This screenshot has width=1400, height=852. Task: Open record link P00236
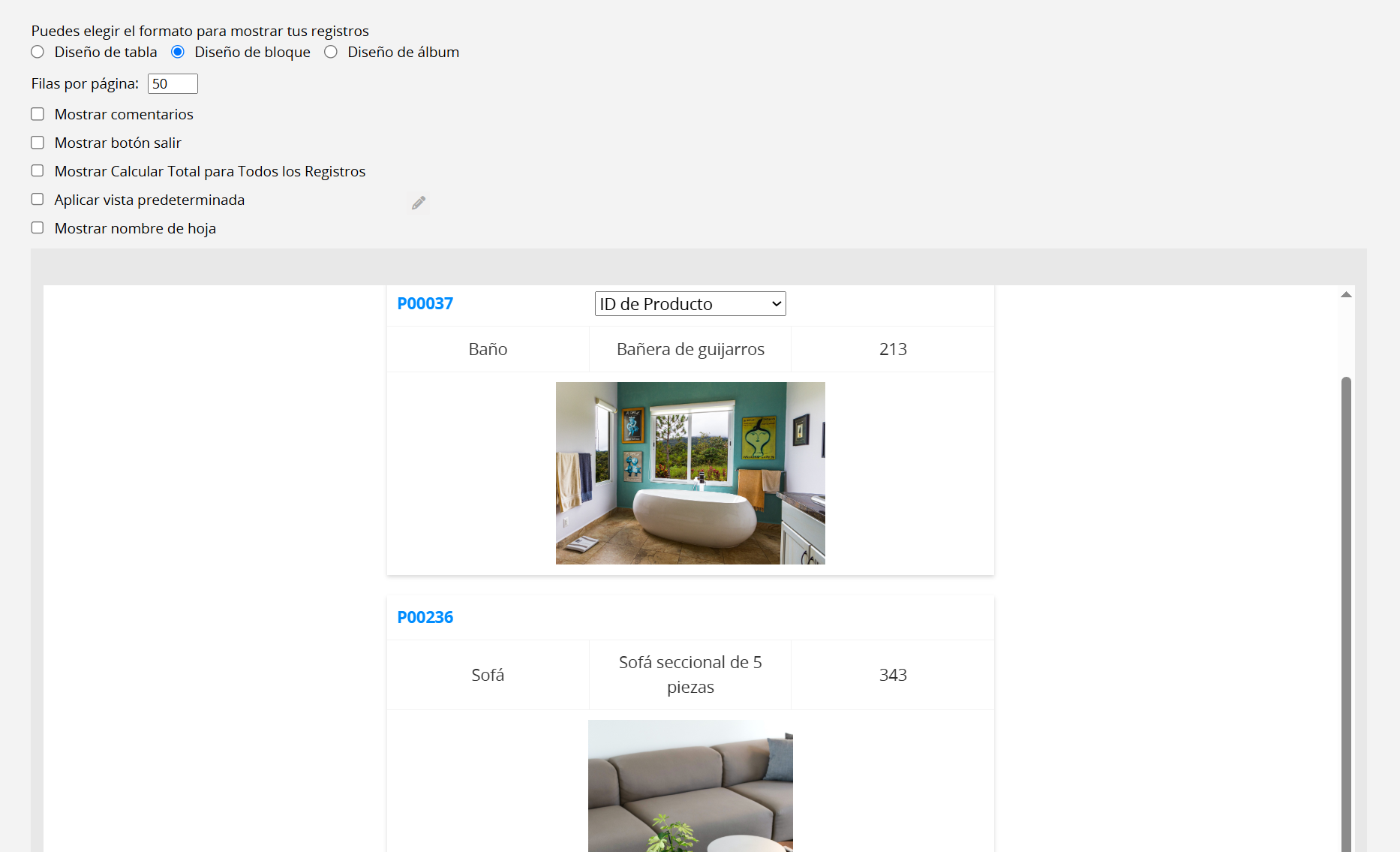425,618
